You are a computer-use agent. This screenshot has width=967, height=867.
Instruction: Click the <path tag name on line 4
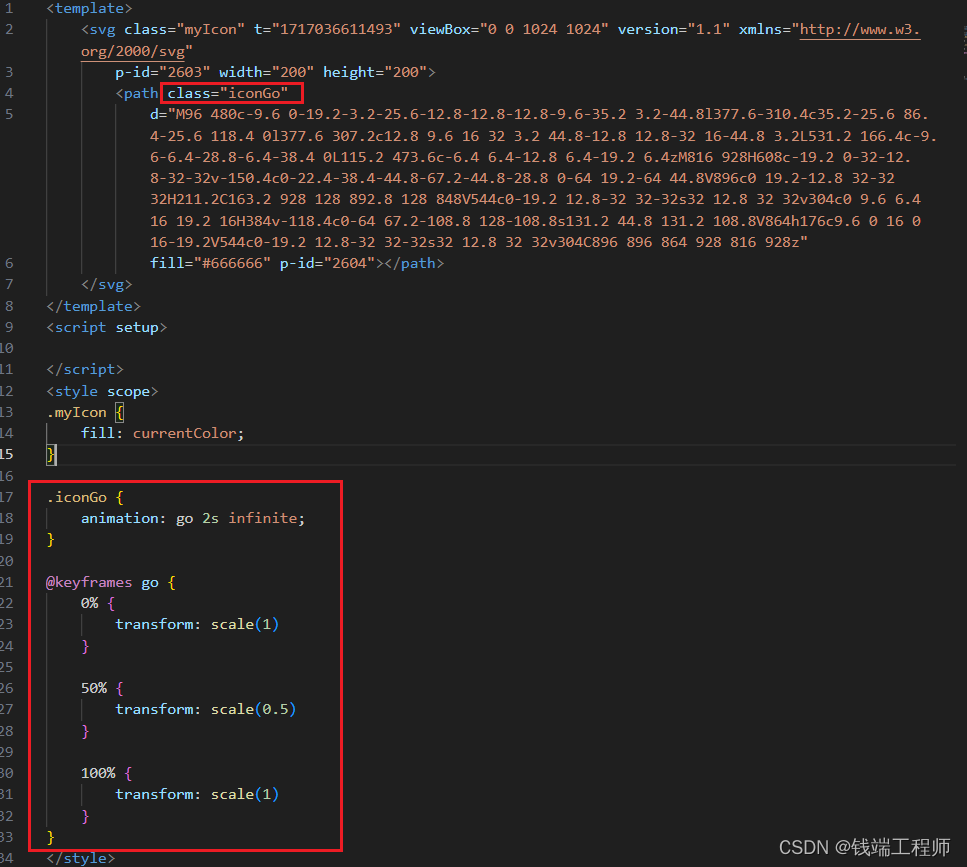point(137,93)
